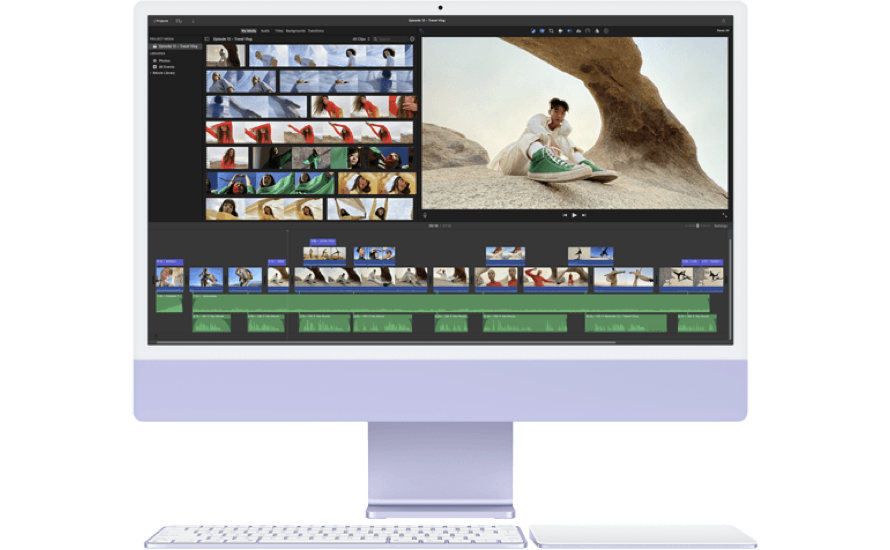Screen dimensions: 890x550
Task: Enter full-screen playback from the viewer
Action: [x=724, y=215]
